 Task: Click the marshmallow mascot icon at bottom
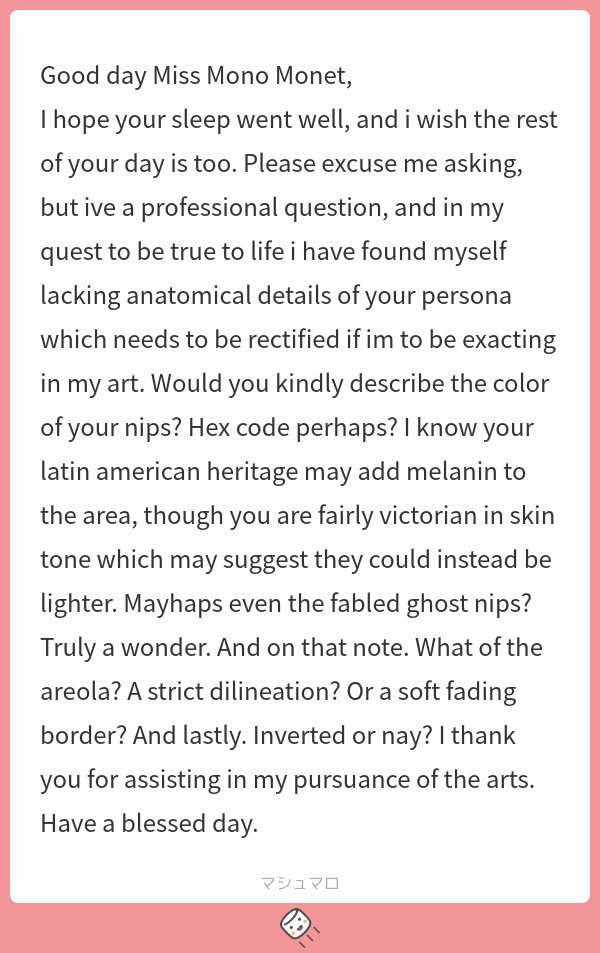pyautogui.click(x=300, y=927)
